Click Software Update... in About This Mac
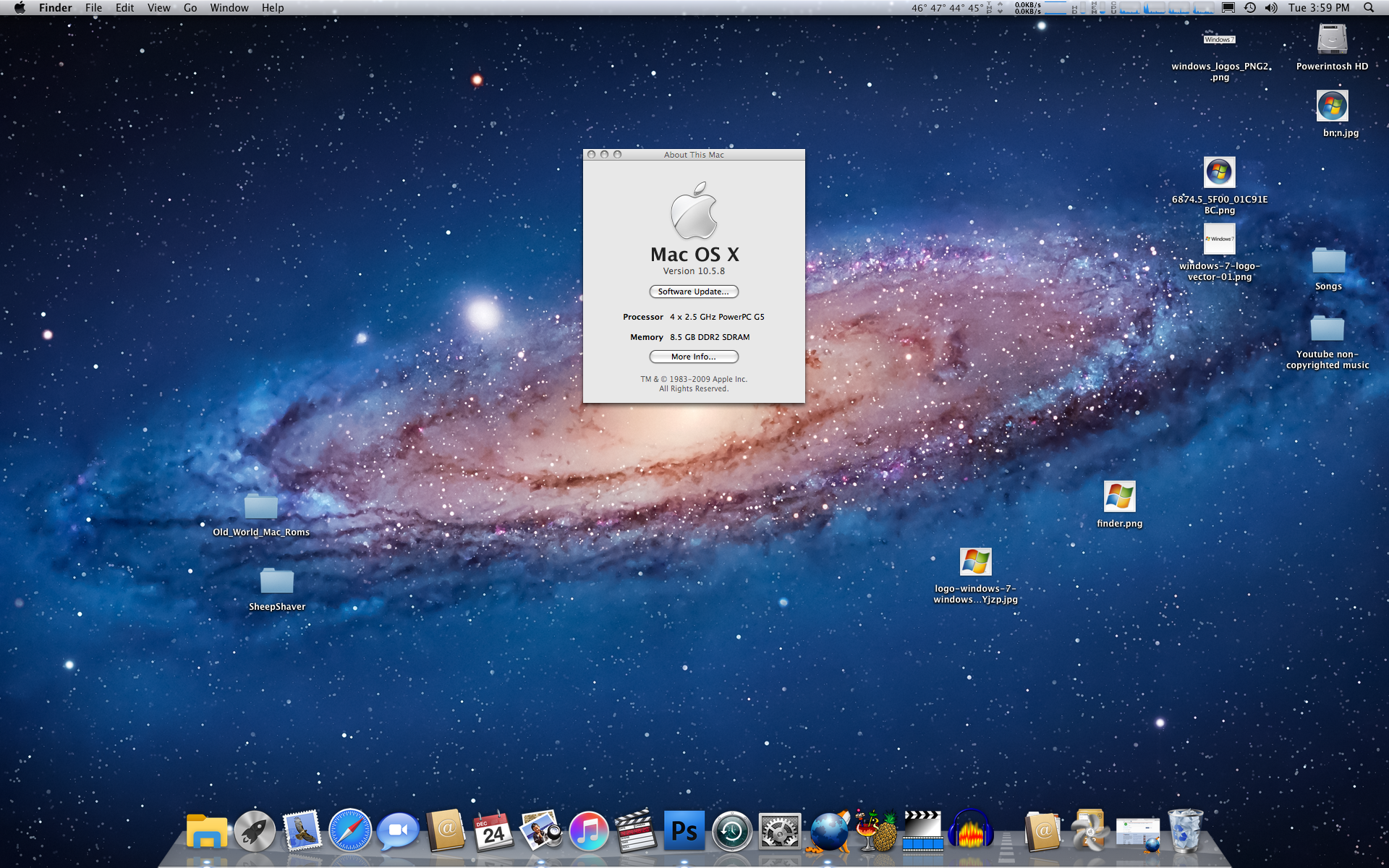Image resolution: width=1389 pixels, height=868 pixels. (694, 292)
